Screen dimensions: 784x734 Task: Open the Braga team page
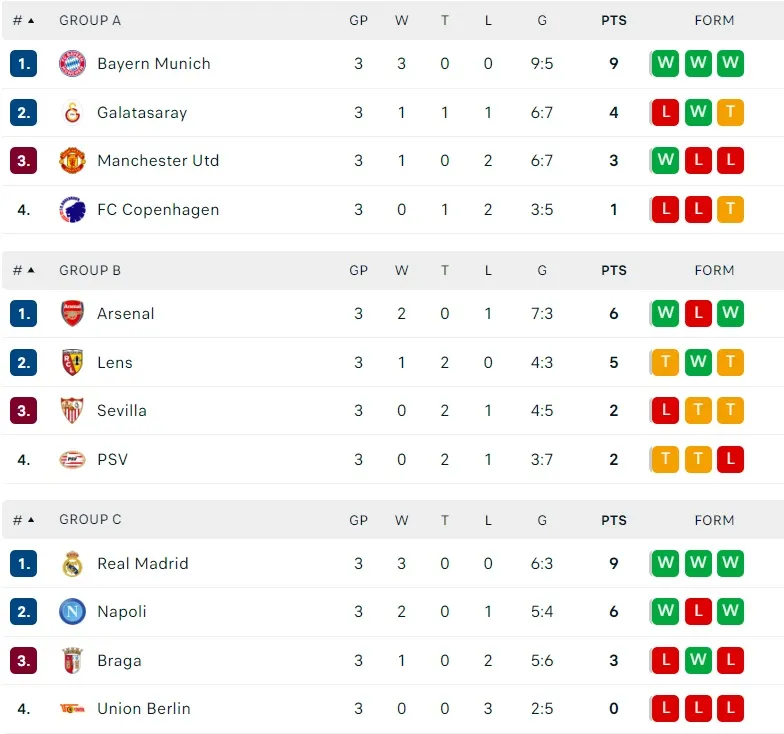pos(119,661)
